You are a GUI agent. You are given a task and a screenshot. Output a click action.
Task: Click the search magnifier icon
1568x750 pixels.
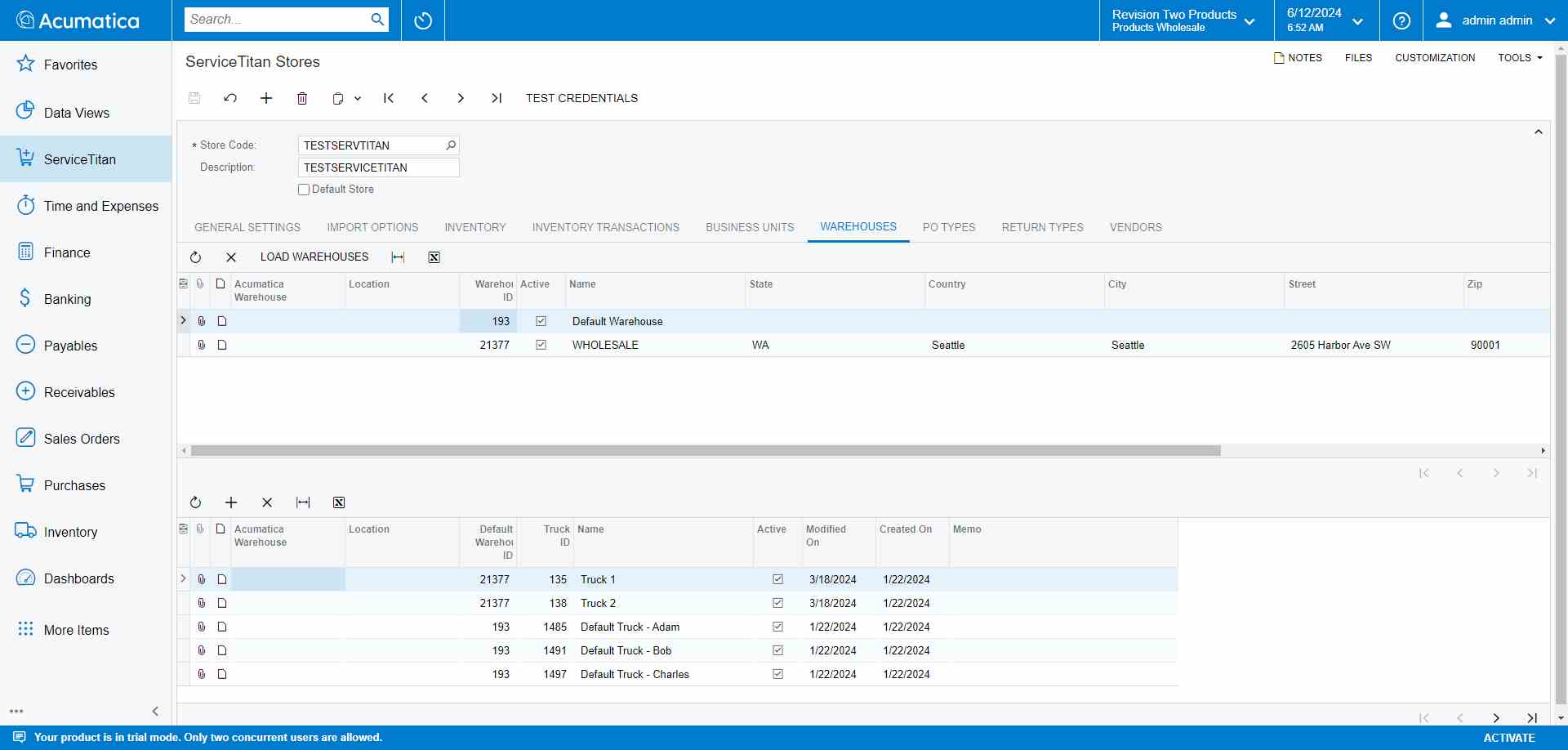click(x=377, y=20)
